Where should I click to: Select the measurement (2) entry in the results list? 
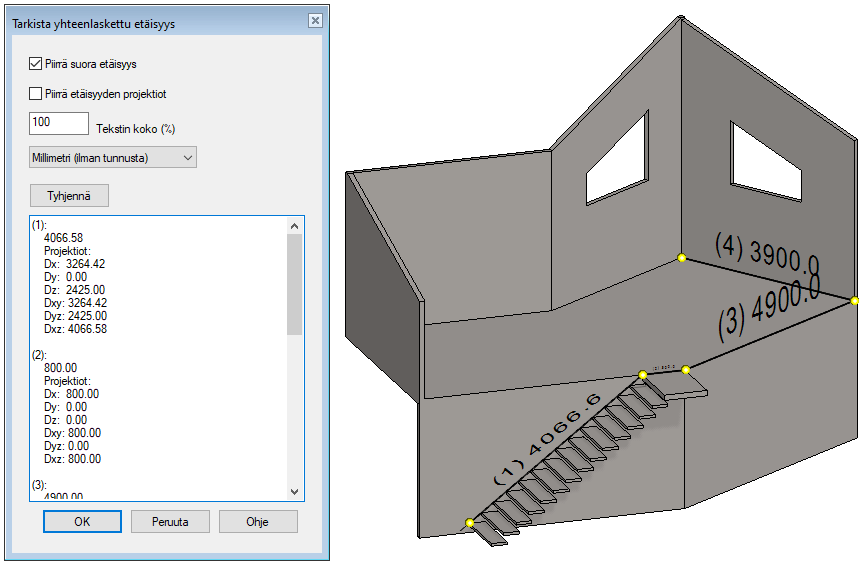click(39, 355)
